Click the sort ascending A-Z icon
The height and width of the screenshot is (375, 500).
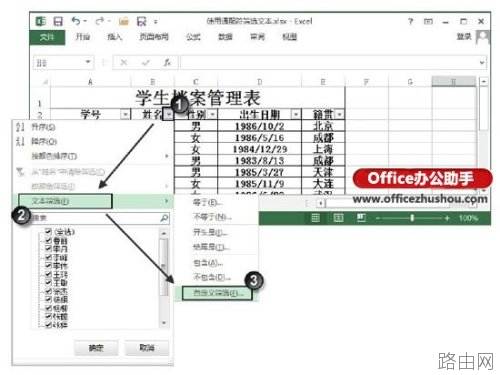20,127
